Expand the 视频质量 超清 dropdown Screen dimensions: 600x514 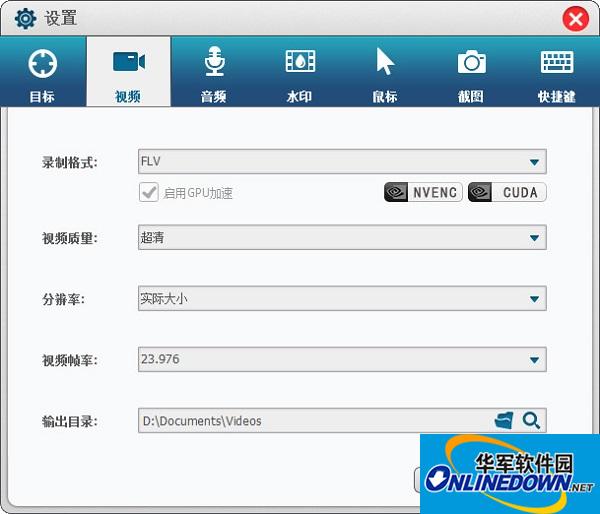[x=342, y=238]
